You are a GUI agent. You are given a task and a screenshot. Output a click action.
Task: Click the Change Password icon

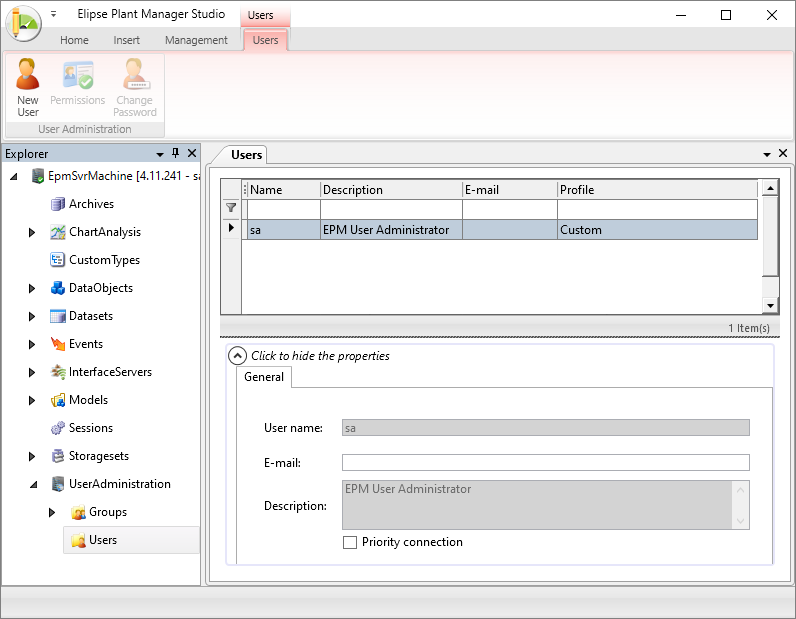click(135, 74)
